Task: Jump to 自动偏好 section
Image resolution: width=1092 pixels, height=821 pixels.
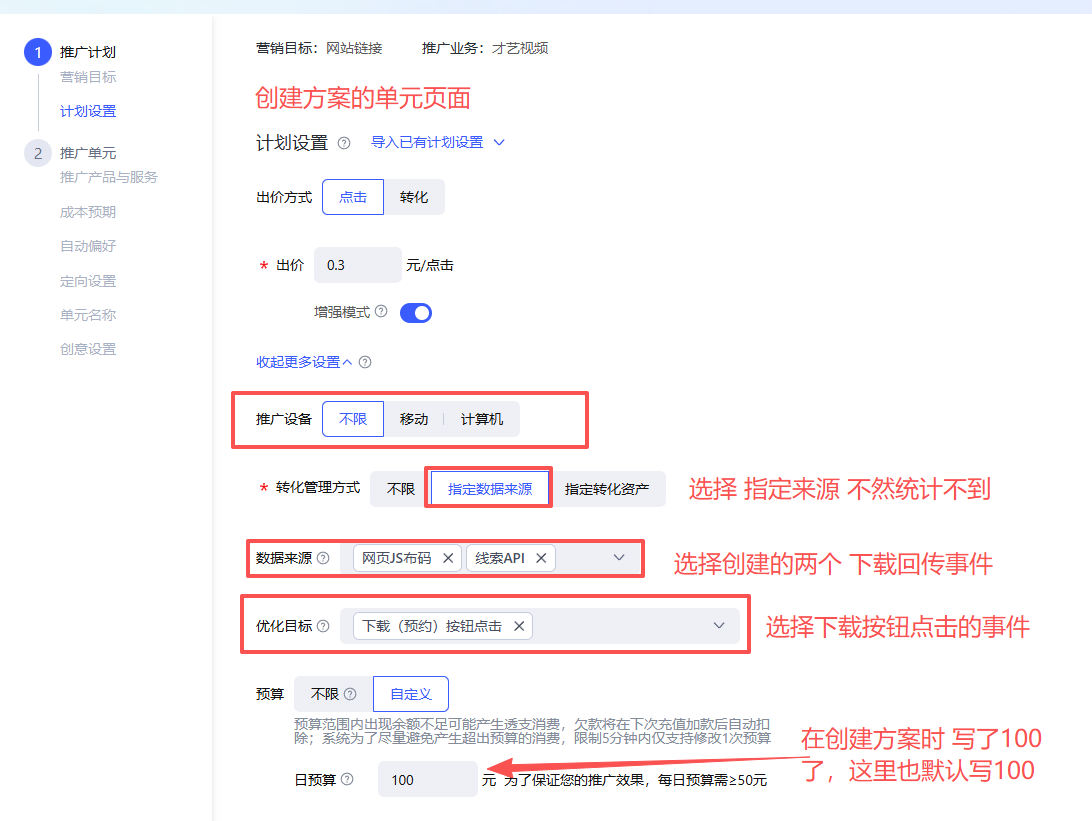Action: pos(88,247)
